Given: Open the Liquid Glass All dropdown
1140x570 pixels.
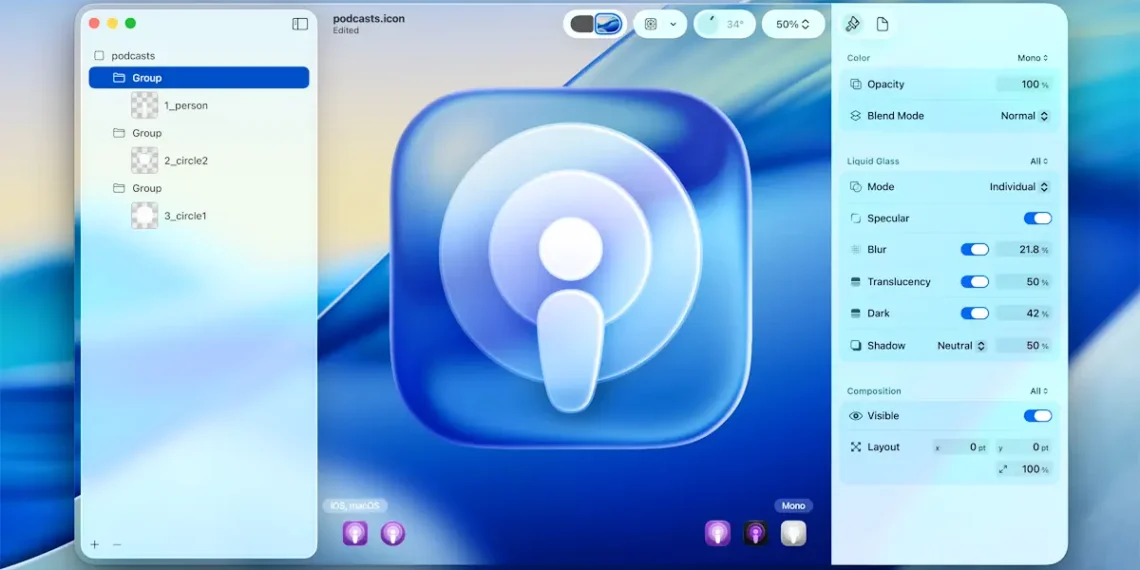Looking at the screenshot, I should [1039, 161].
